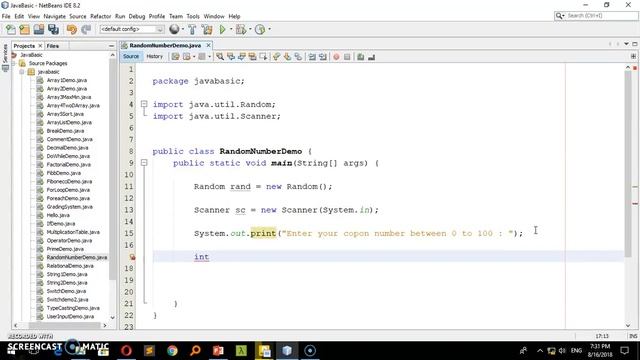Switch to History view of editor
The width and height of the screenshot is (640, 360).
(154, 56)
